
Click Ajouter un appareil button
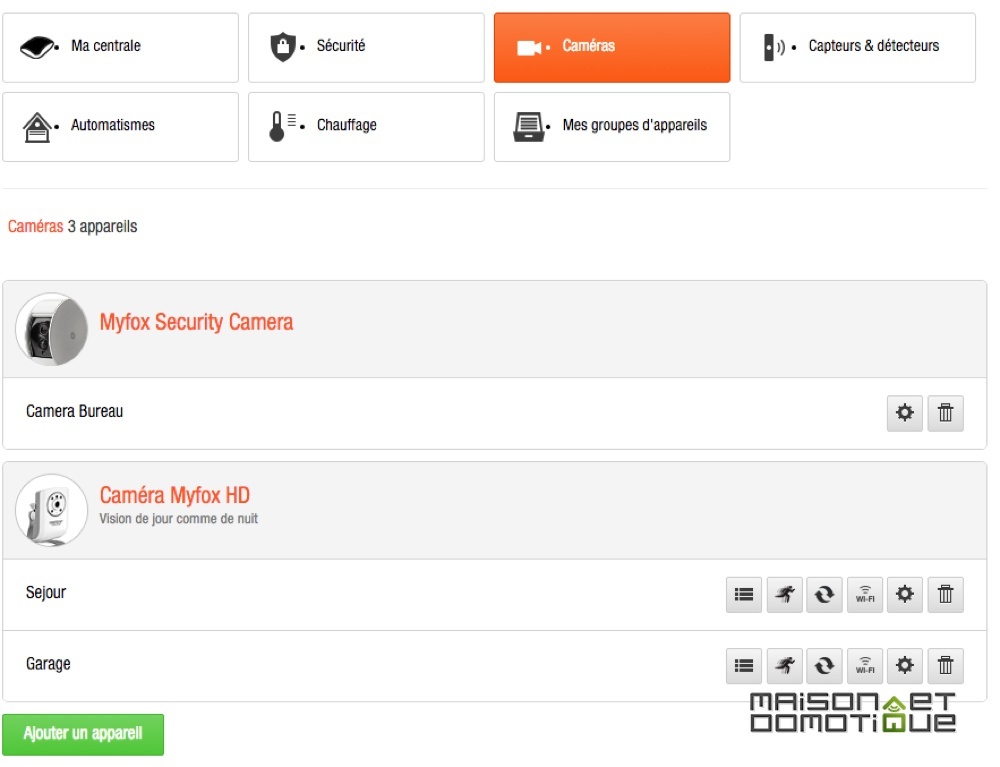[x=83, y=734]
